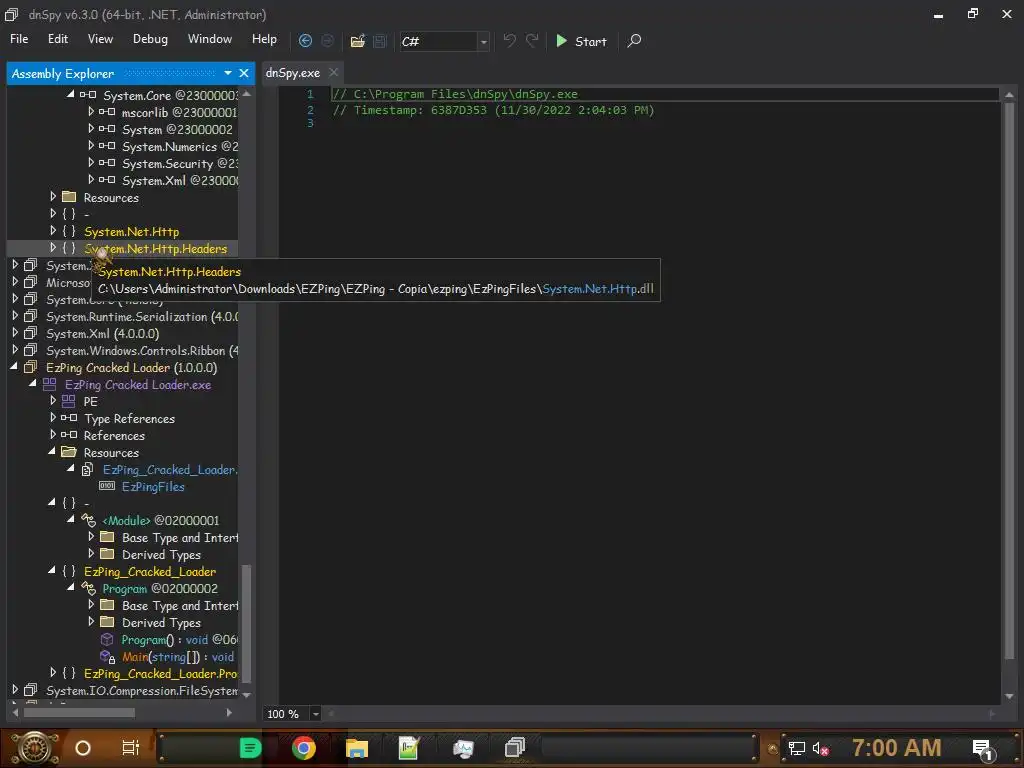Click the System.Net.Http link in tooltip
This screenshot has width=1024, height=768.
click(x=590, y=289)
